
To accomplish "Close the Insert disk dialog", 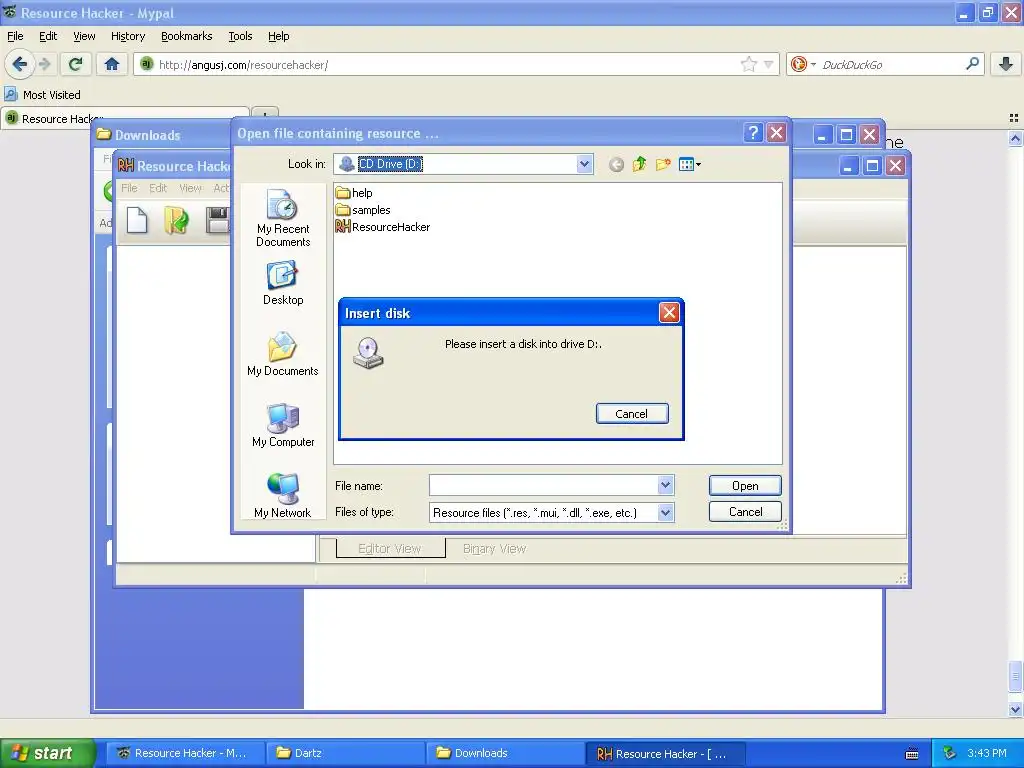I will tap(669, 312).
